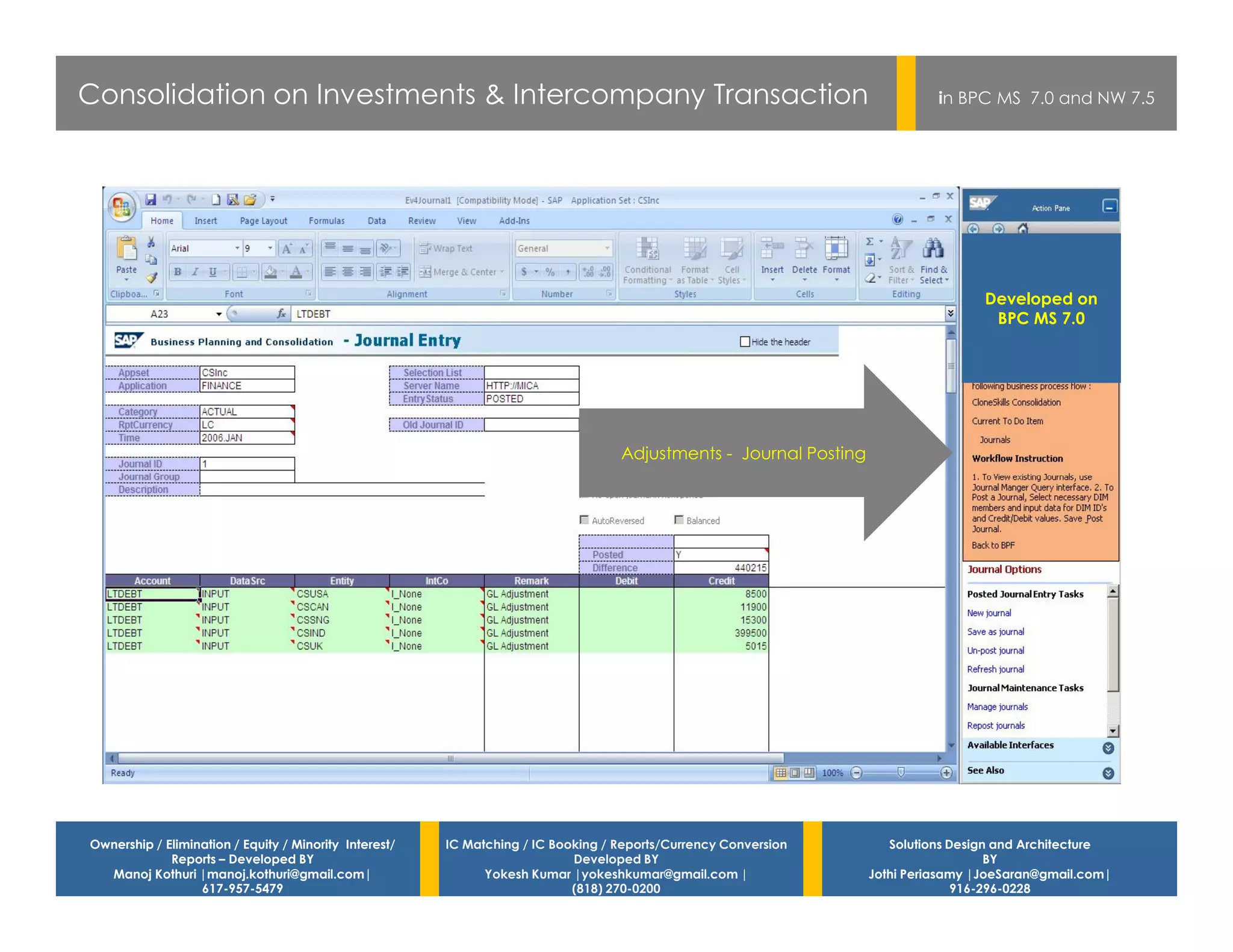
Task: Open Customize Quick Access Toolbar dropdown
Action: pos(272,199)
